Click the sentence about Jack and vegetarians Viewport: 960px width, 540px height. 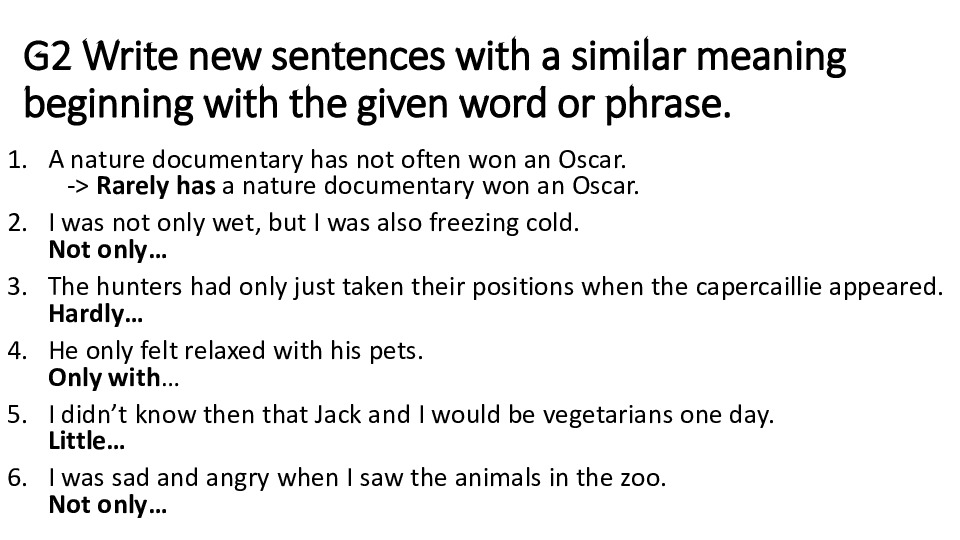click(411, 415)
